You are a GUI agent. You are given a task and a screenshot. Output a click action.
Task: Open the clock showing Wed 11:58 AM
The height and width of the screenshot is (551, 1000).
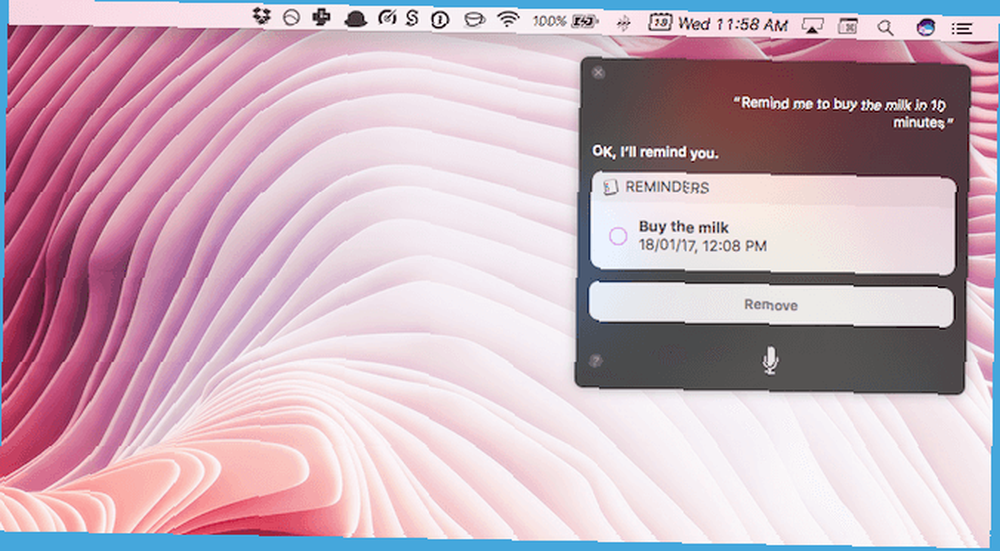[x=733, y=25]
